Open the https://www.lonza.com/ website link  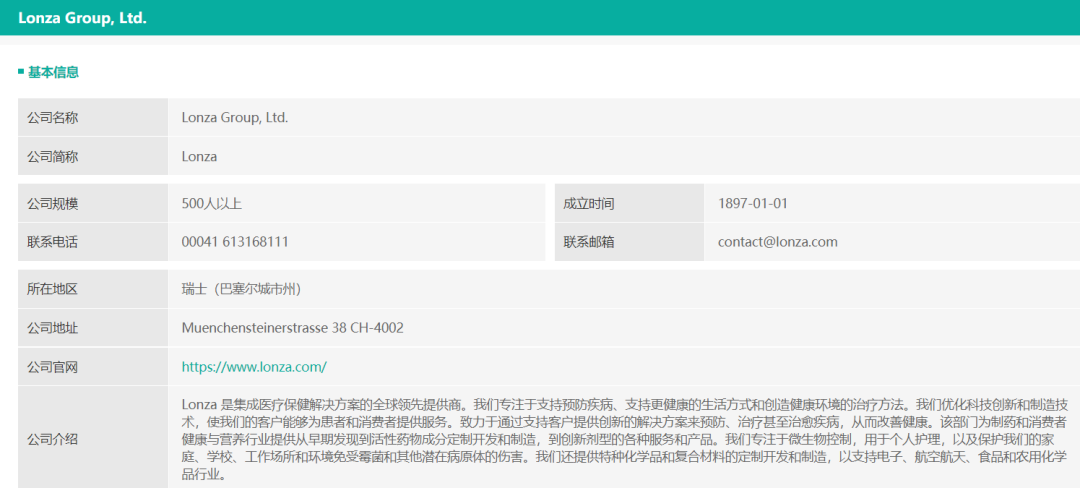tap(253, 367)
